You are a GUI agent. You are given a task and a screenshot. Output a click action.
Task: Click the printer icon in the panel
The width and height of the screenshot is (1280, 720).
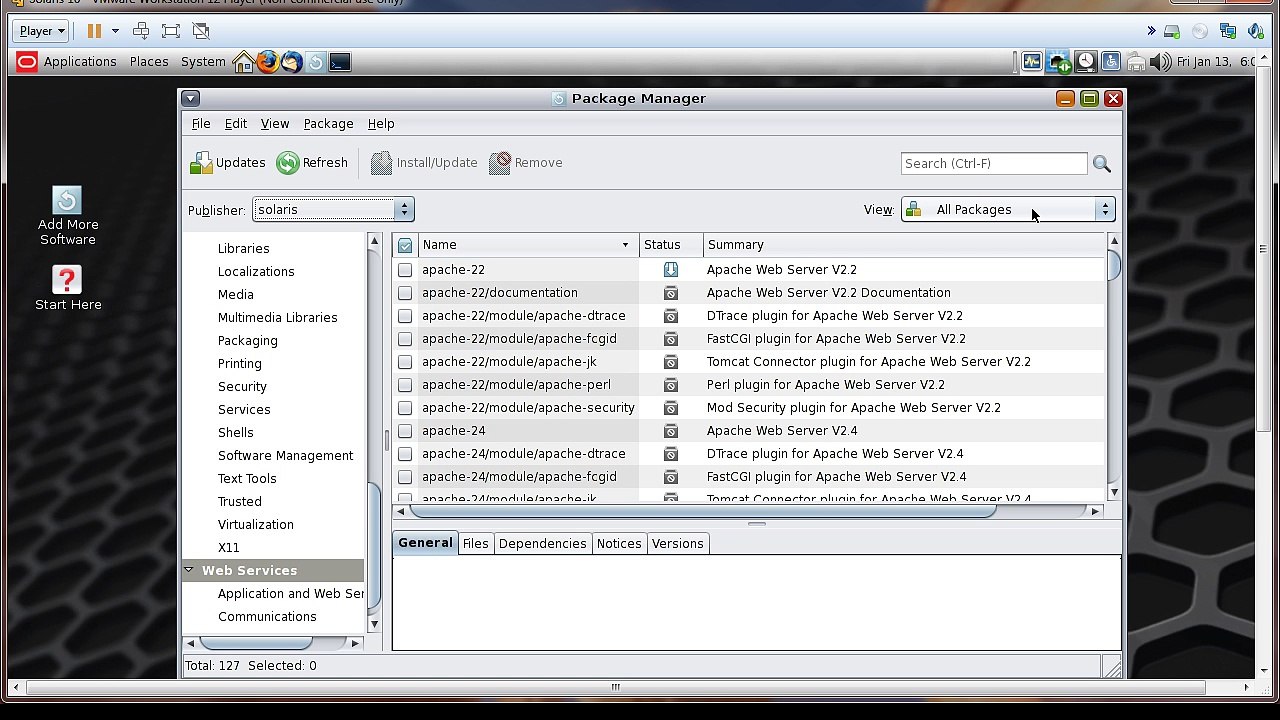pyautogui.click(x=1135, y=62)
